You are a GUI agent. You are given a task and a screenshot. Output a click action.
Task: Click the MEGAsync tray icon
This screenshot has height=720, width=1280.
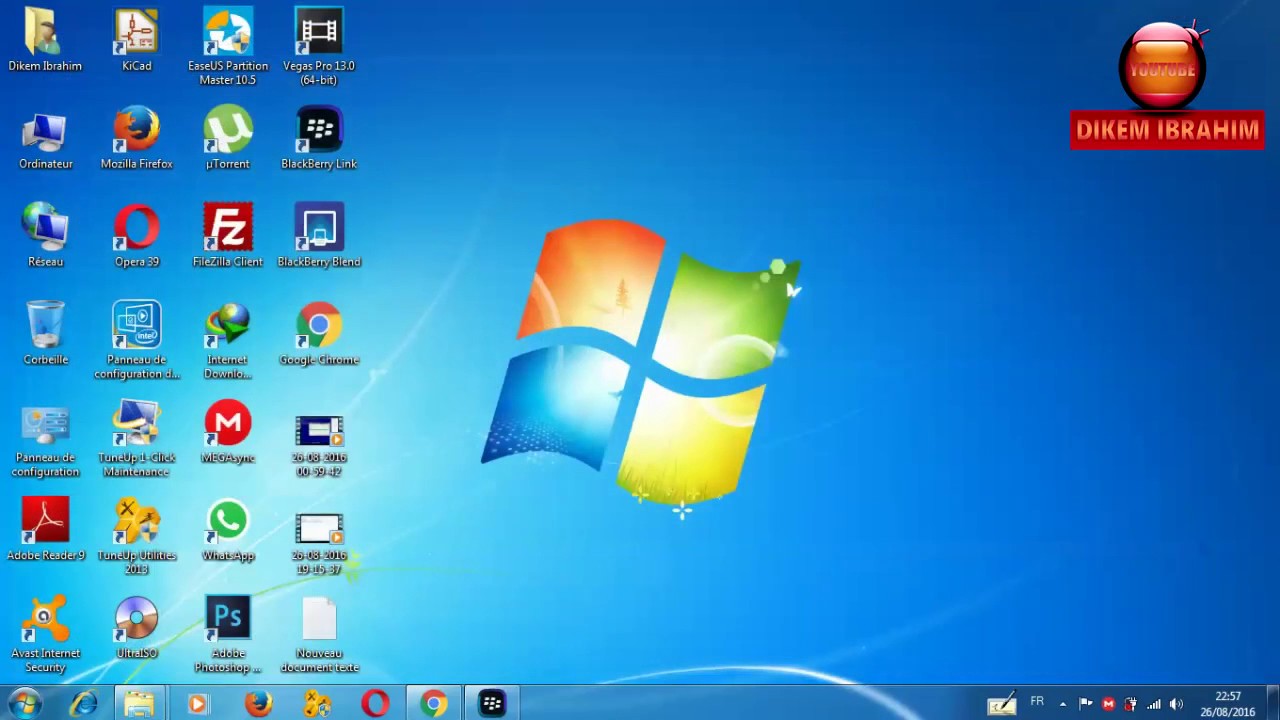click(x=1108, y=704)
